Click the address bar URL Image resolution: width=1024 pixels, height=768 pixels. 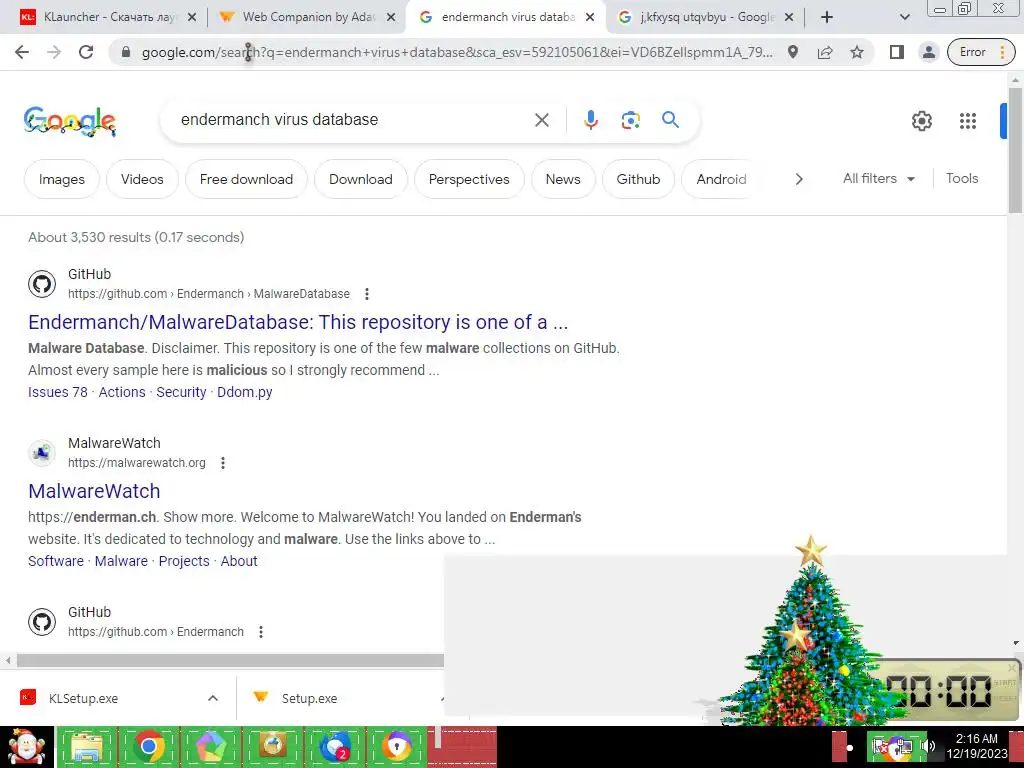click(x=457, y=52)
